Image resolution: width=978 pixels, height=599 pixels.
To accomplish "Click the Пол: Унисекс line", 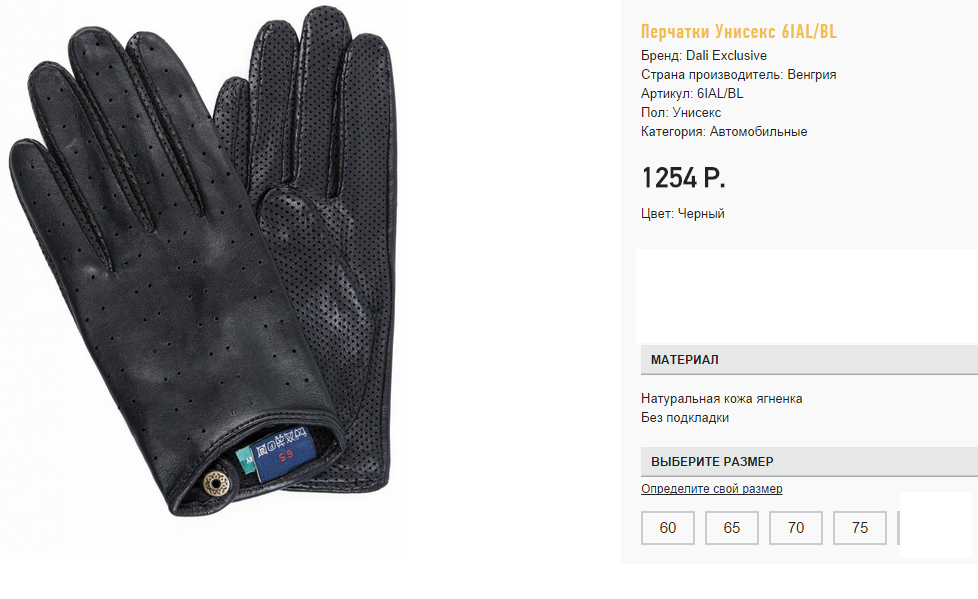I will pos(680,112).
